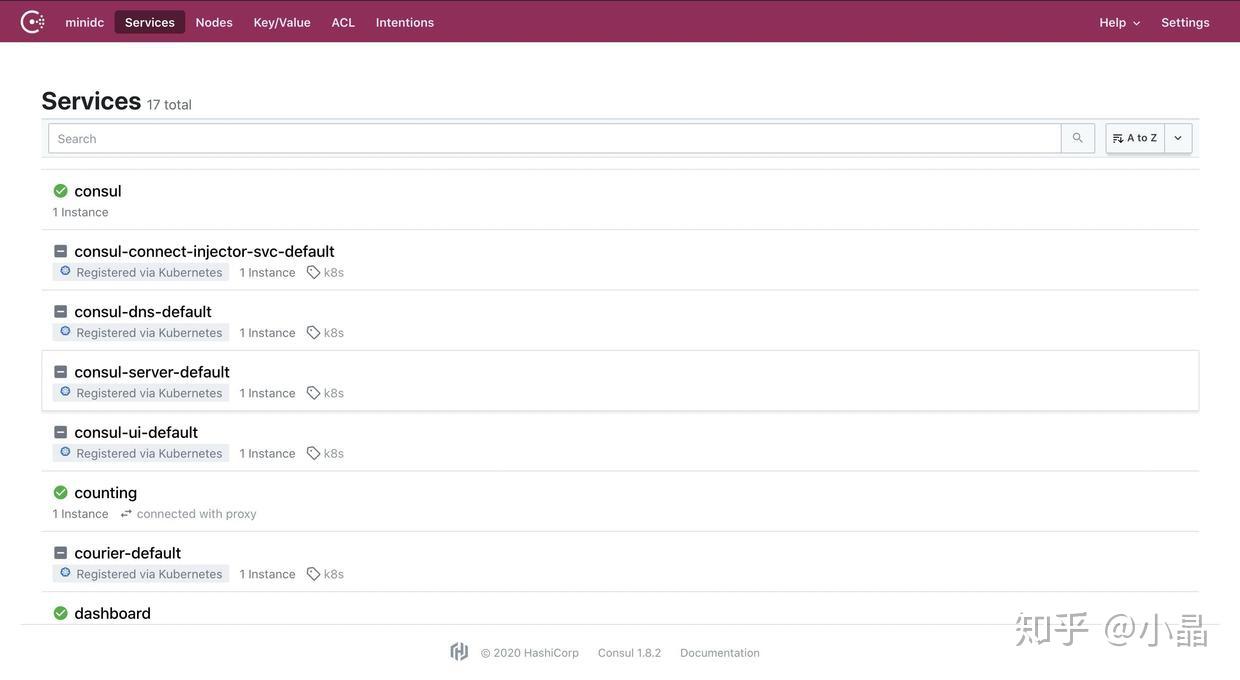Click k8s tag in consul-dns-default row
Screen dimensions: 1240x680
[334, 332]
